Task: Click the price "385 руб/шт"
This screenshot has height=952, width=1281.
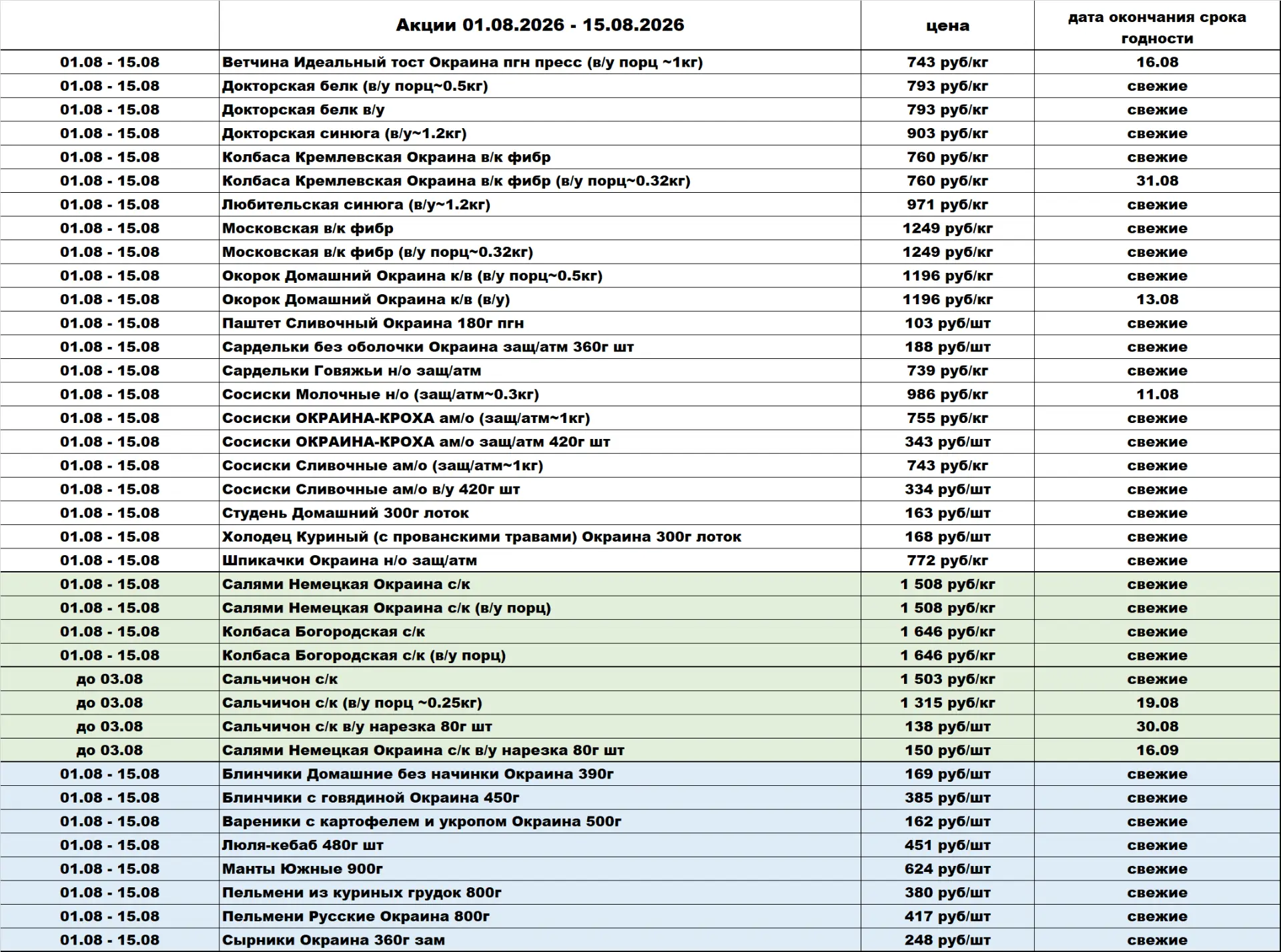Action: click(x=947, y=798)
